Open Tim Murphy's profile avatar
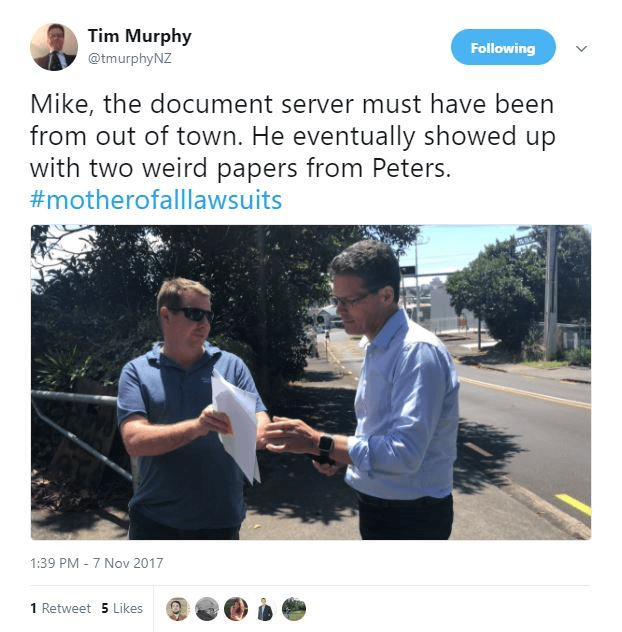The width and height of the screenshot is (622, 632). [x=54, y=47]
